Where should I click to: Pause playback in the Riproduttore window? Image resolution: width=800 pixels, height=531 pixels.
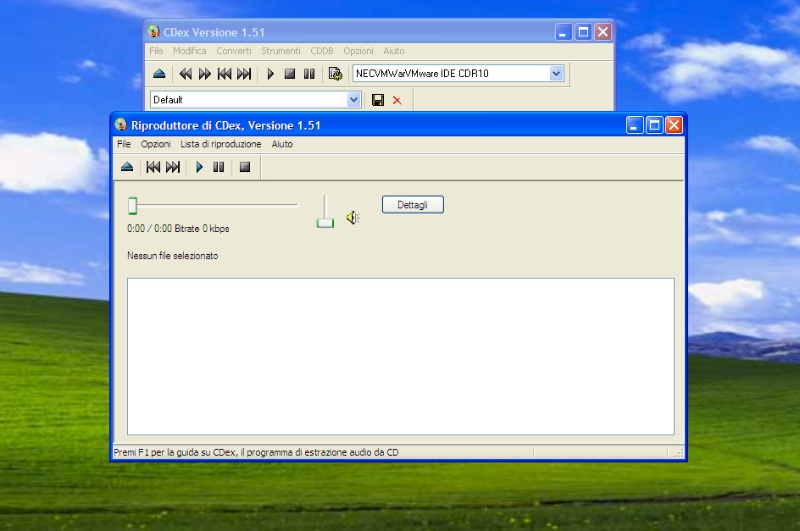pos(218,167)
